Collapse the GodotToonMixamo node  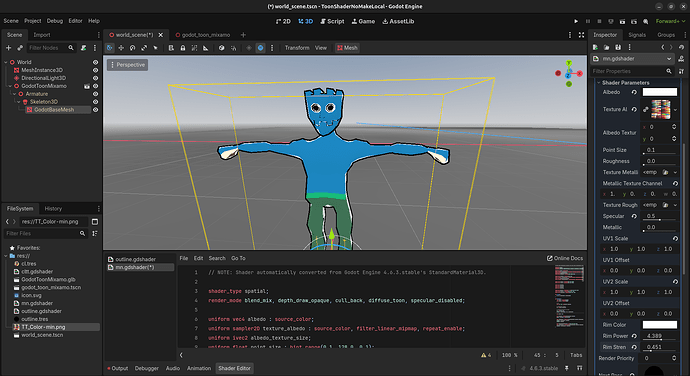[10, 86]
